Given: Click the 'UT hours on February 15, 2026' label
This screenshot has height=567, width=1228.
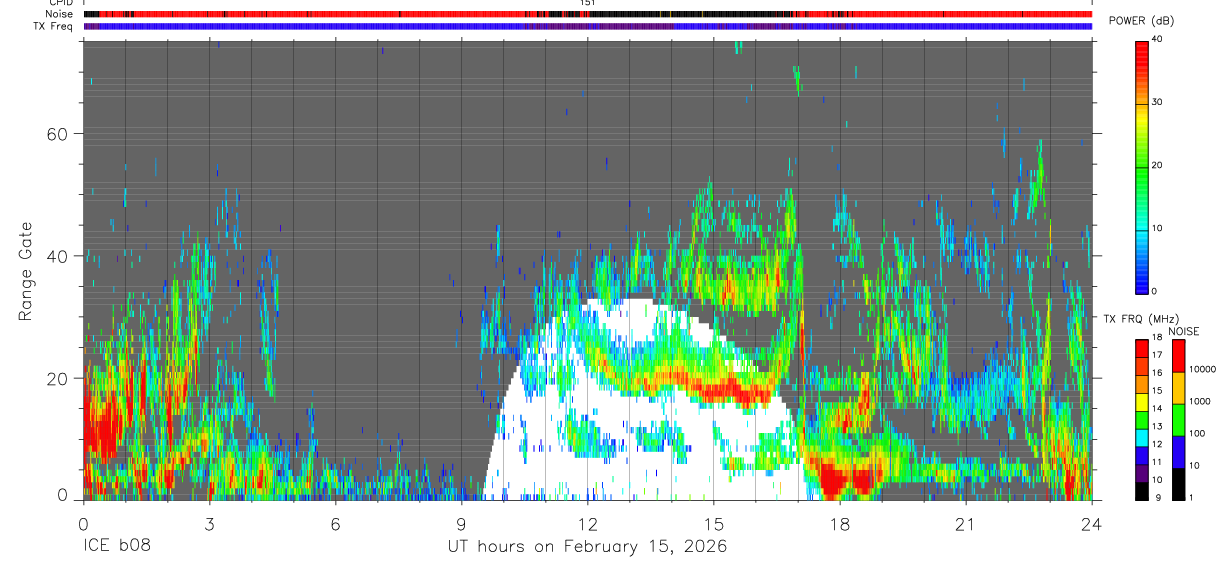Looking at the screenshot, I should pyautogui.click(x=587, y=548).
